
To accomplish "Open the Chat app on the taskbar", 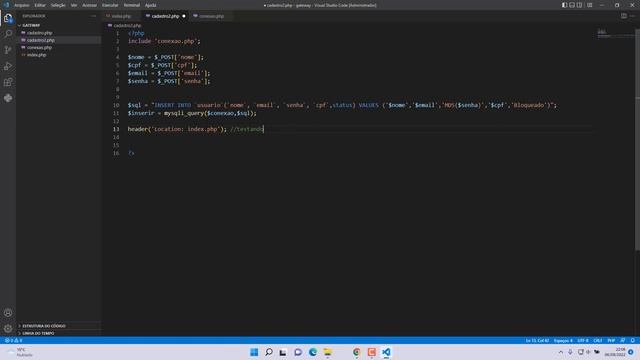I will (x=298, y=352).
